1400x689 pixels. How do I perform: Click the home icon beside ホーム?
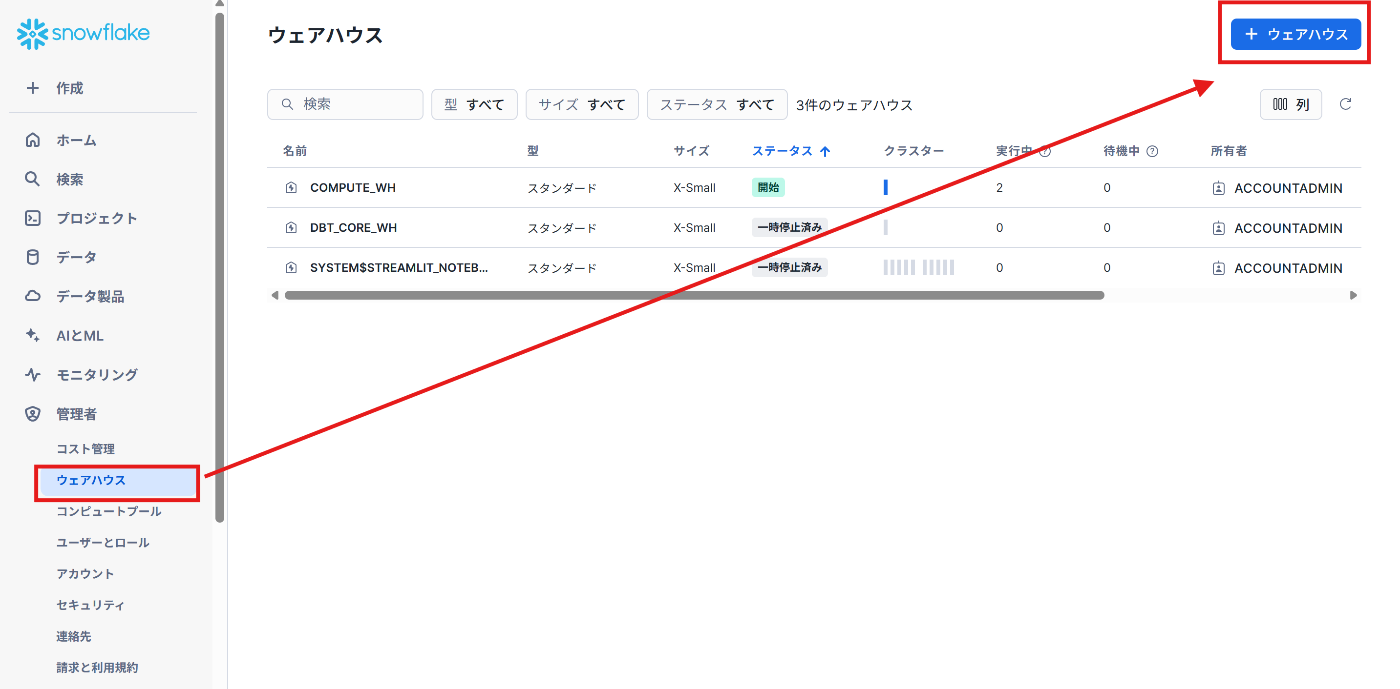pos(33,140)
